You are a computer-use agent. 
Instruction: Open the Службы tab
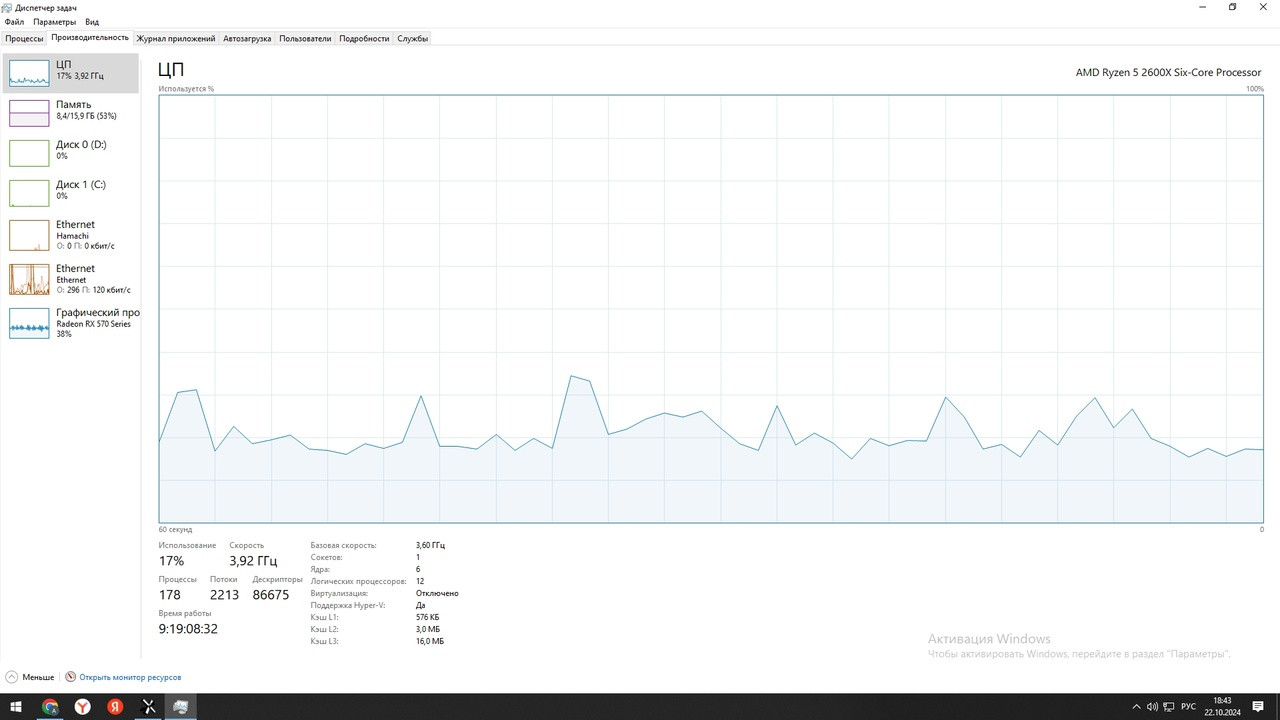point(413,38)
